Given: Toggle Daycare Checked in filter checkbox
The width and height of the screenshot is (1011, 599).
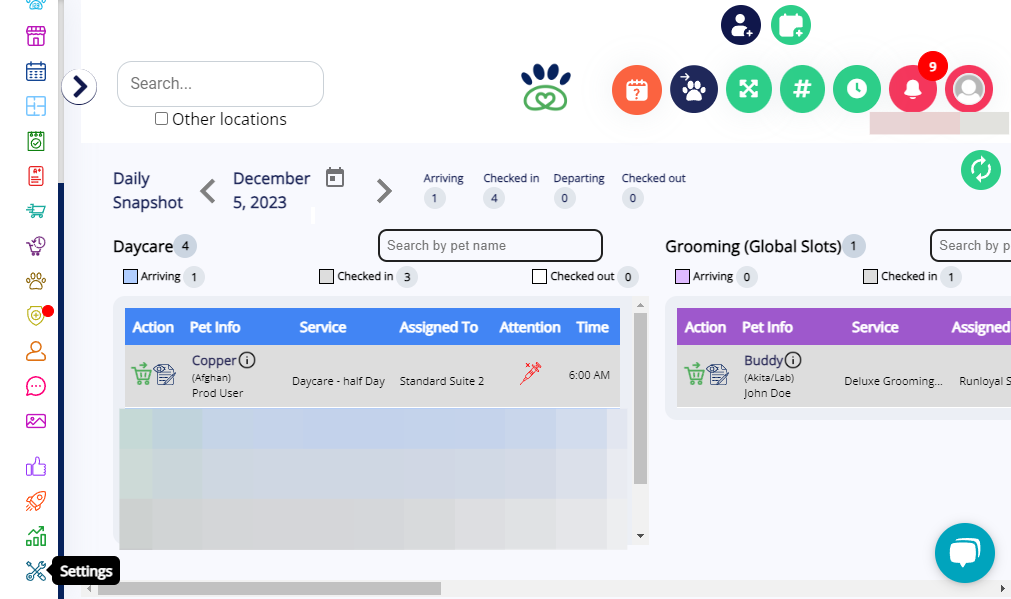Looking at the screenshot, I should [326, 277].
